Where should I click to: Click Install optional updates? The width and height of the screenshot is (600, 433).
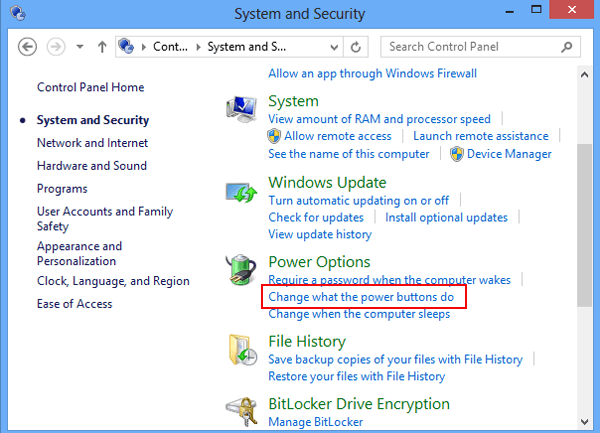coord(447,217)
